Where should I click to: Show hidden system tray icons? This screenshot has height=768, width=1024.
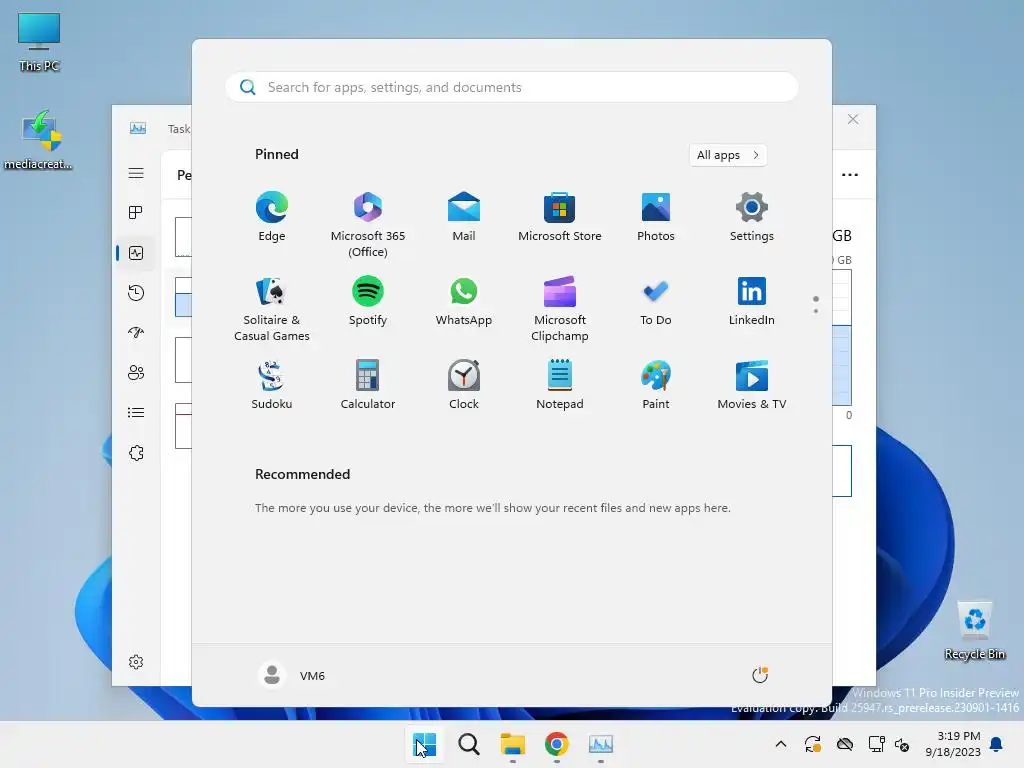(x=780, y=744)
